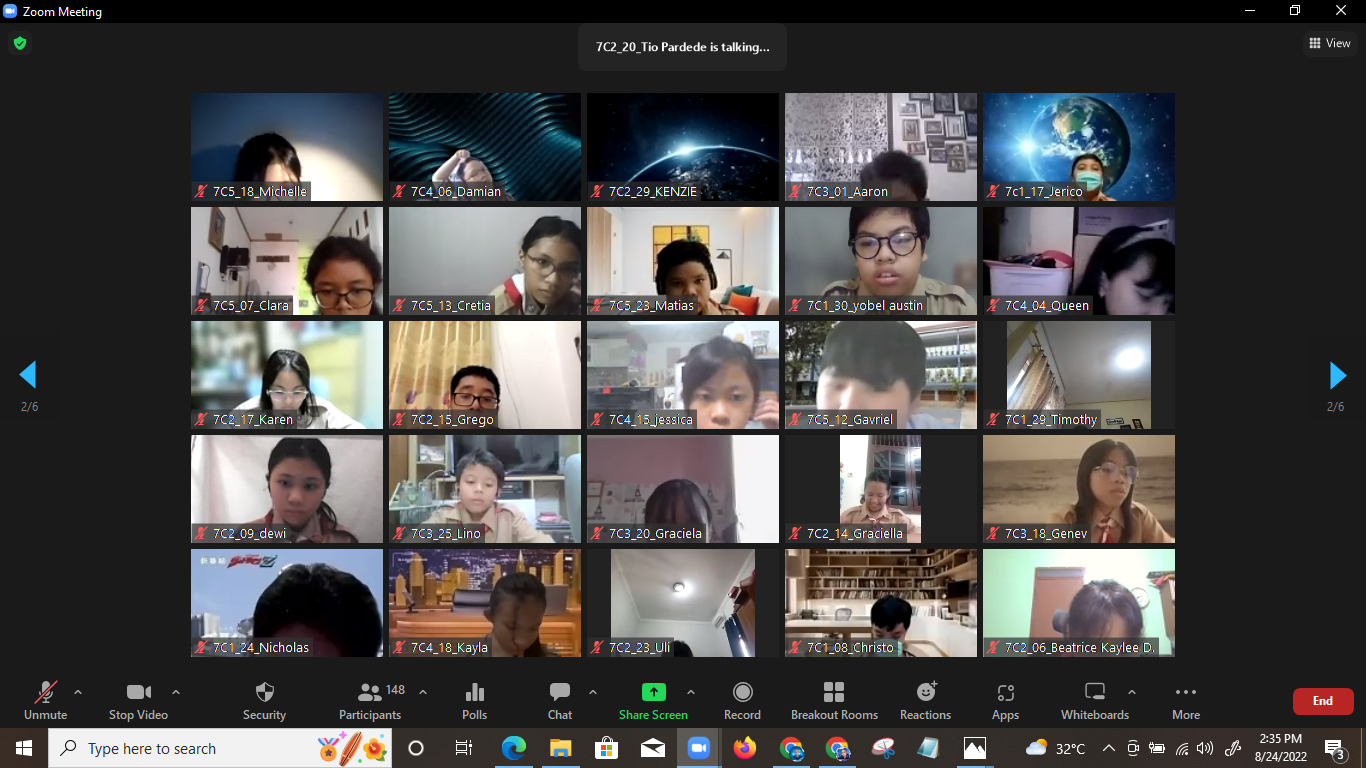Open the View layout menu
Screen dimensions: 1366x768
pos(1330,43)
